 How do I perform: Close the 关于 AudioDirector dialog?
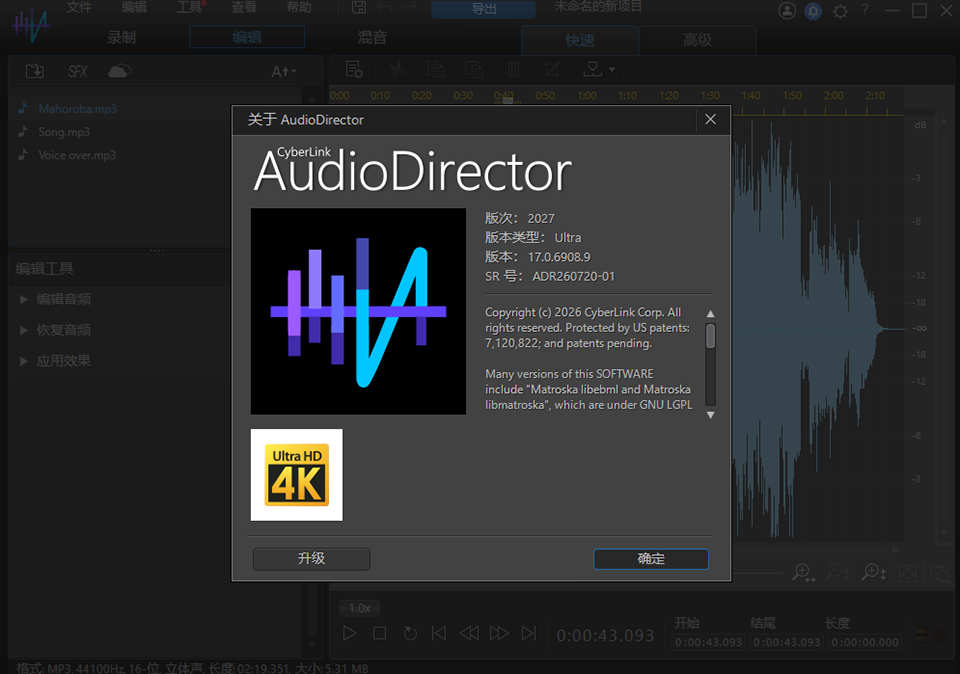coord(710,119)
